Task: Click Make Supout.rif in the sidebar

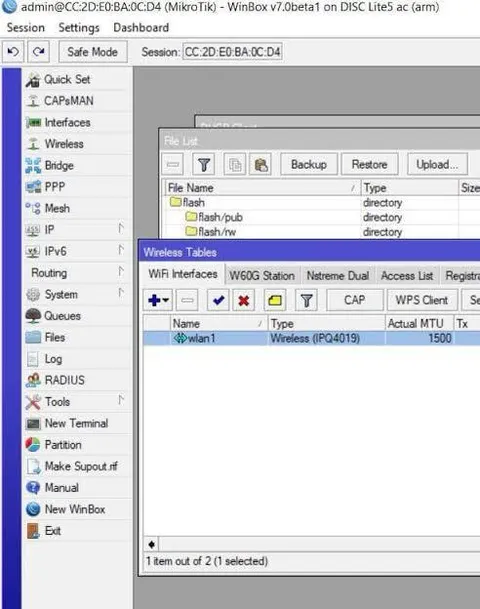Action: coord(77,466)
